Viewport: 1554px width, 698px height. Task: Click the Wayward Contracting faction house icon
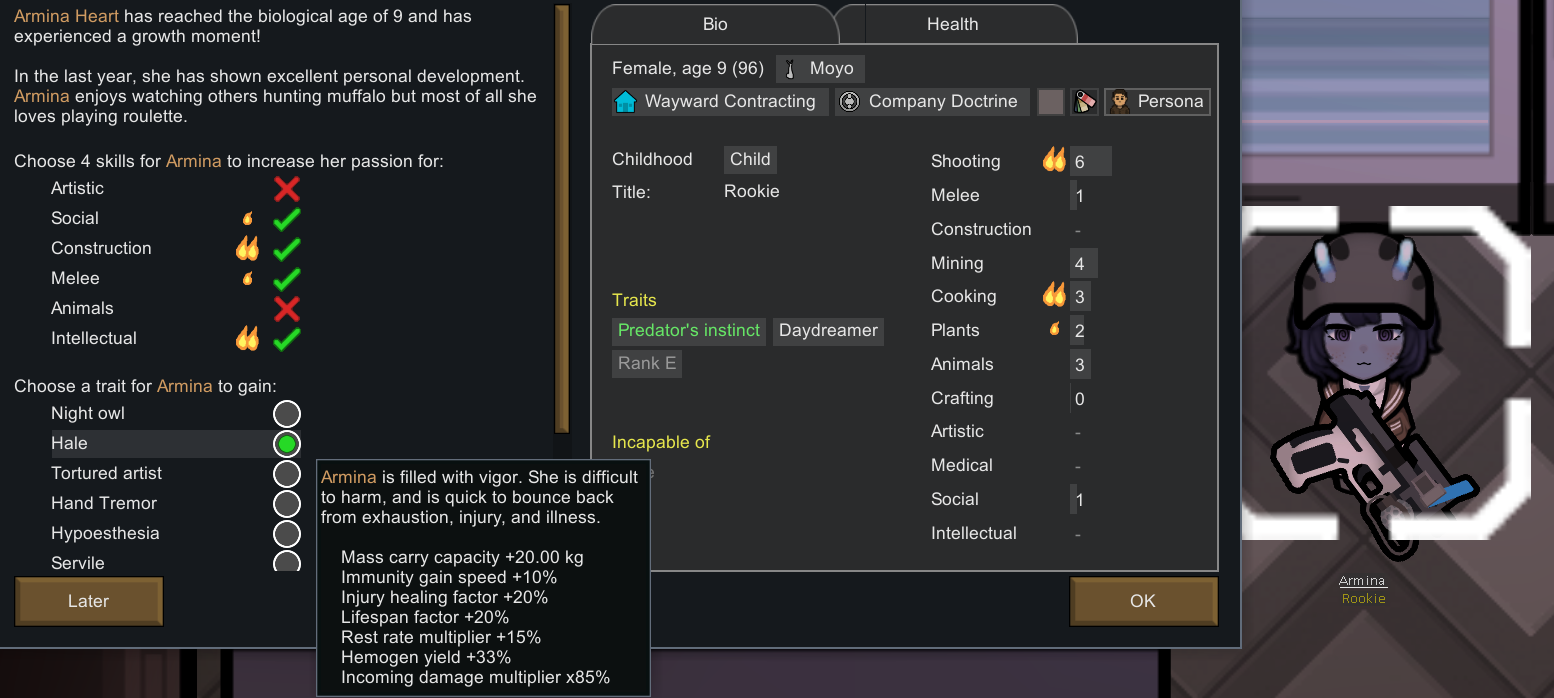625,101
